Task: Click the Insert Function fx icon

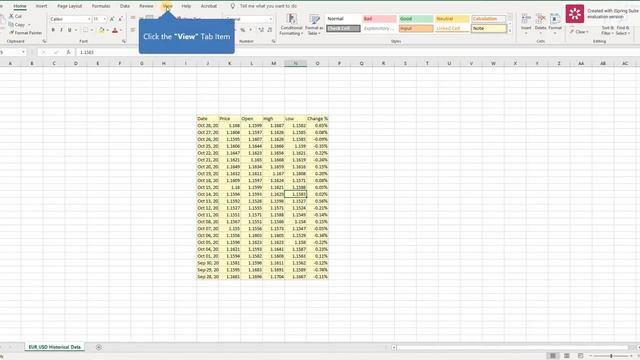Action: [68, 52]
